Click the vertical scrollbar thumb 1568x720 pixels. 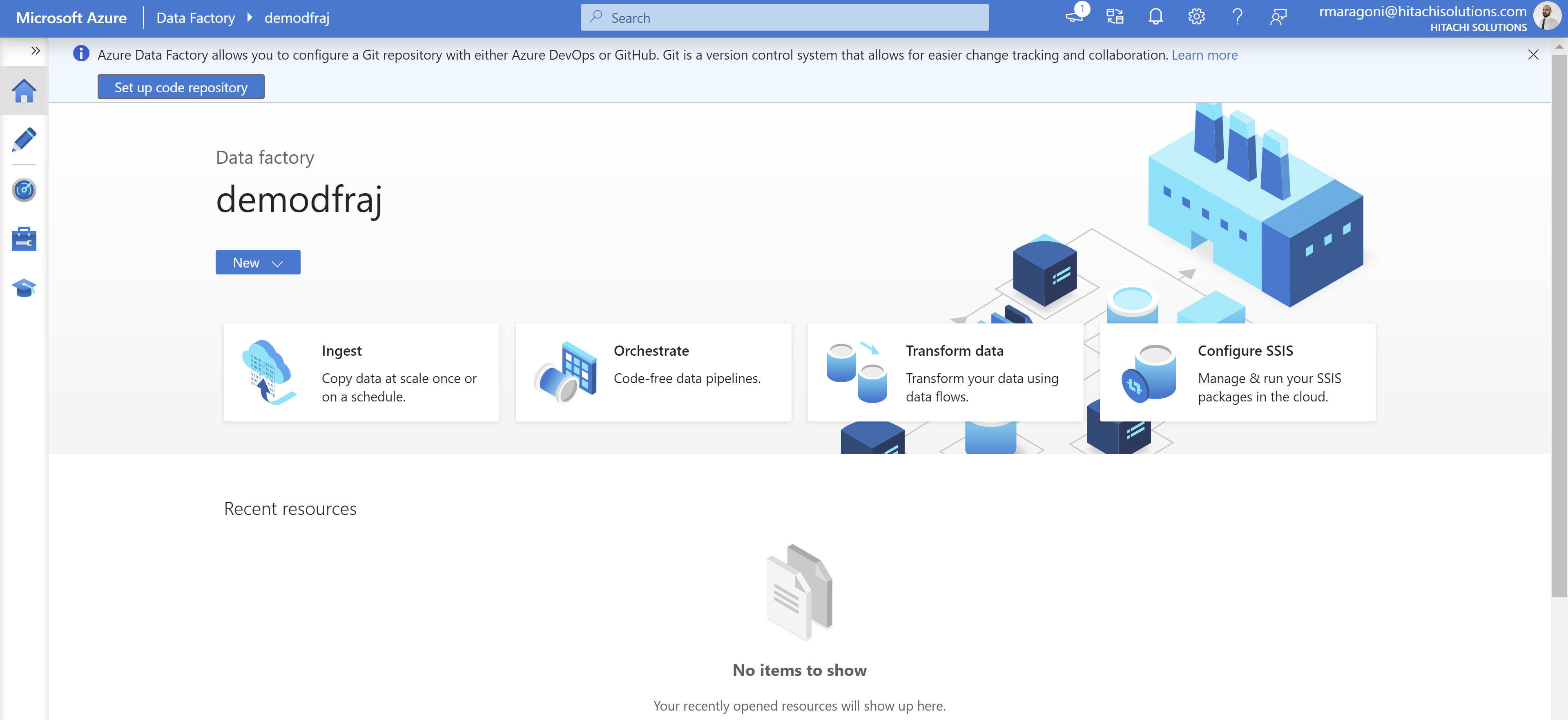(1559, 326)
